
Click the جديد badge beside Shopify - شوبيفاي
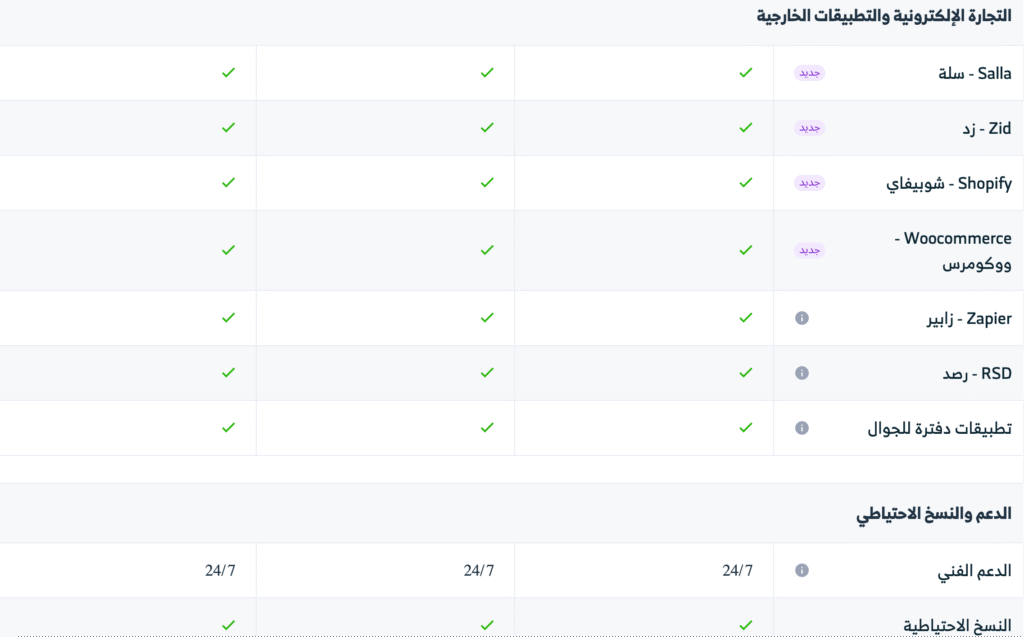(809, 183)
